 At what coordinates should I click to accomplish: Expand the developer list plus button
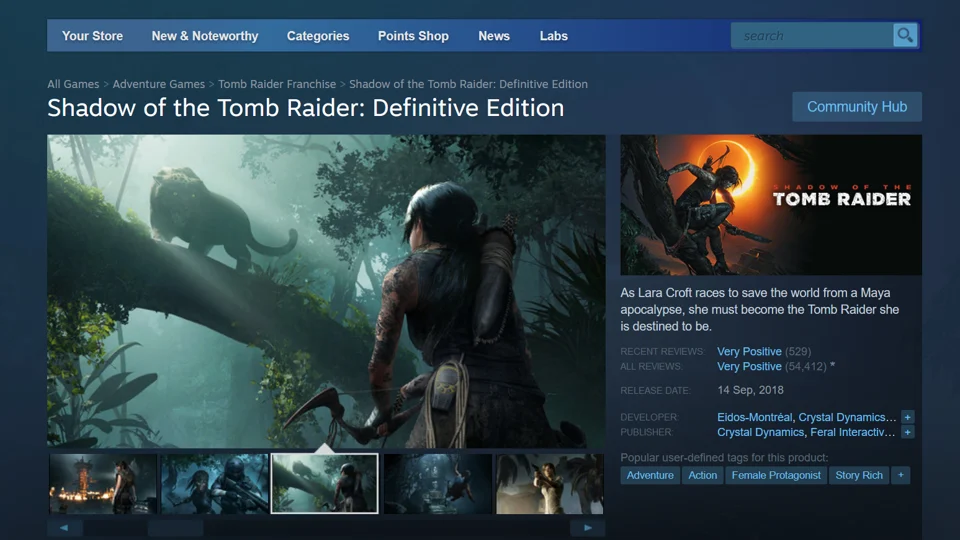coord(907,417)
